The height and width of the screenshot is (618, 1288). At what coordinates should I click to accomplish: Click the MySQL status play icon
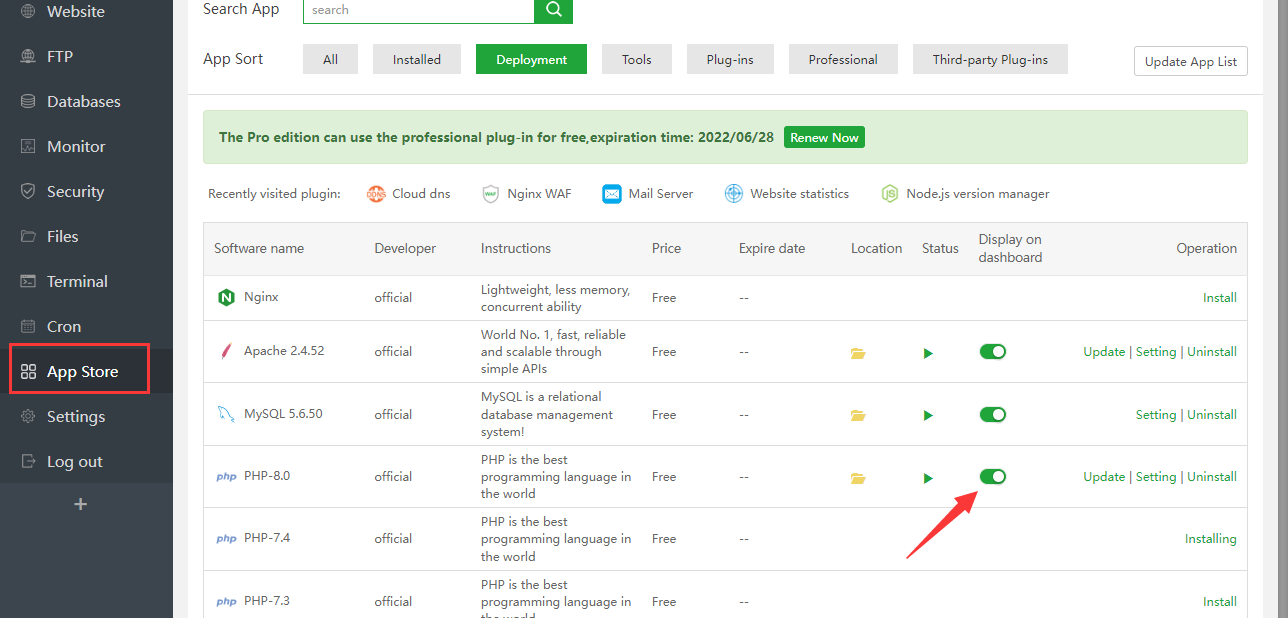(x=928, y=415)
